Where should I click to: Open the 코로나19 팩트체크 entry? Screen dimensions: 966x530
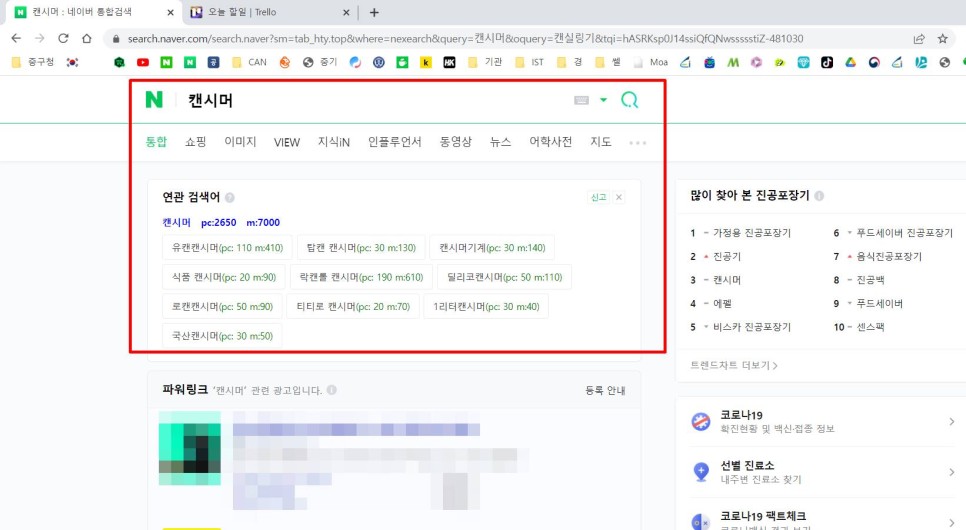point(763,516)
